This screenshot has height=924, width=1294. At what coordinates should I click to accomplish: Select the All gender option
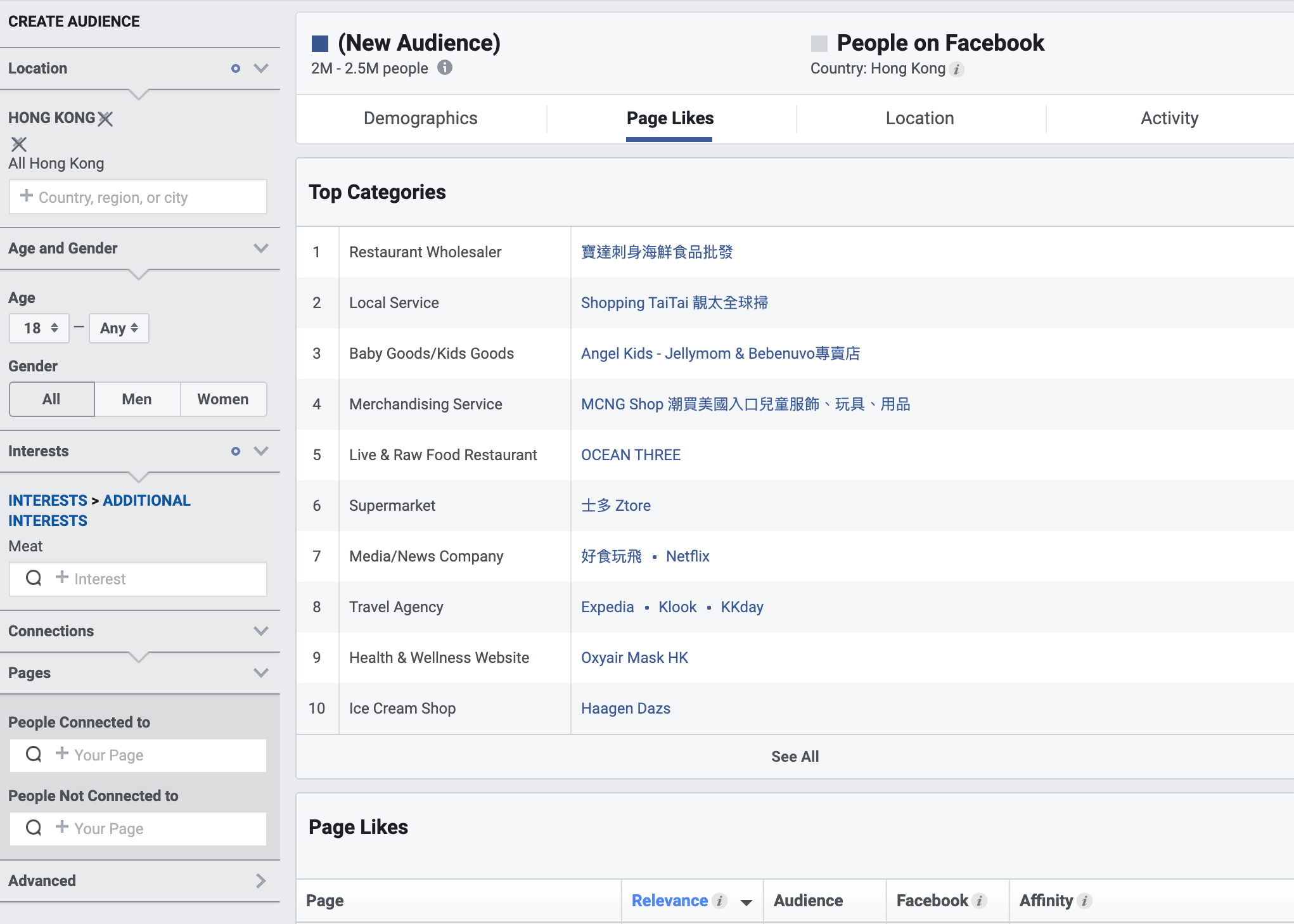pyautogui.click(x=52, y=399)
